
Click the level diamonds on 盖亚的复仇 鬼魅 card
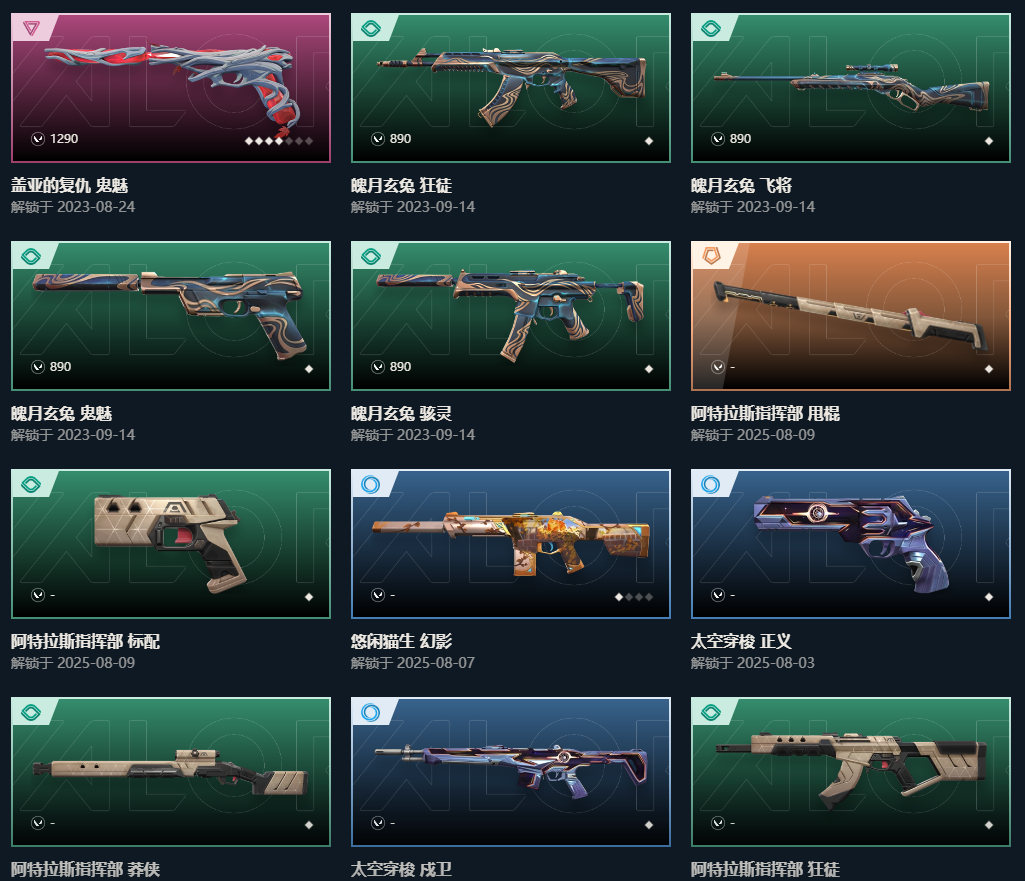point(278,141)
